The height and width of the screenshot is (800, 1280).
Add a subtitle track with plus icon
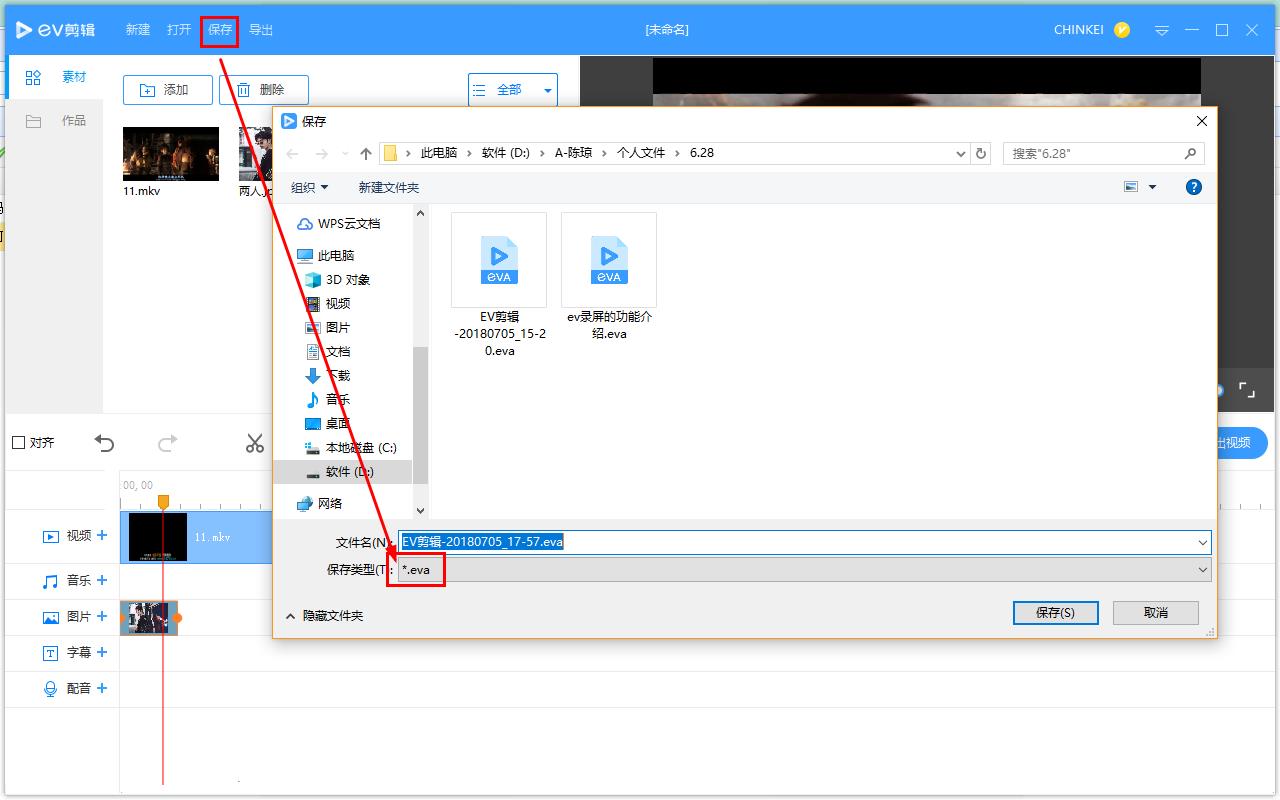click(102, 652)
